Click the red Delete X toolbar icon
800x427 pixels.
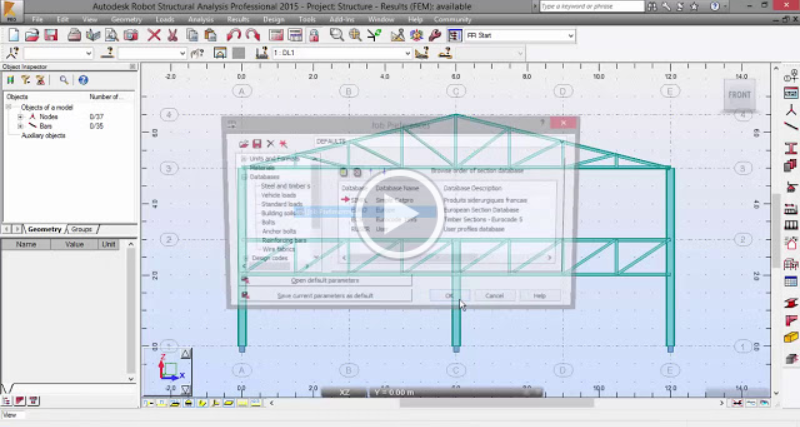point(154,35)
